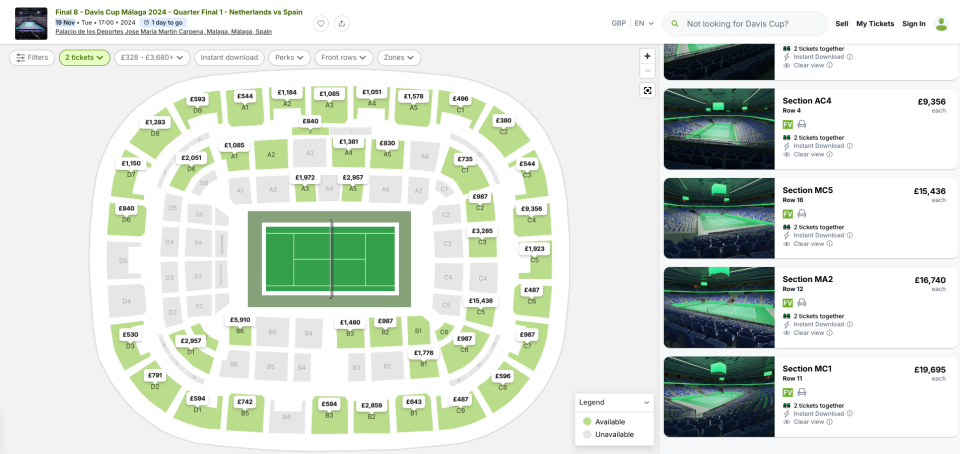Zoom out of the seat map
This screenshot has height=454, width=960.
coord(647,71)
